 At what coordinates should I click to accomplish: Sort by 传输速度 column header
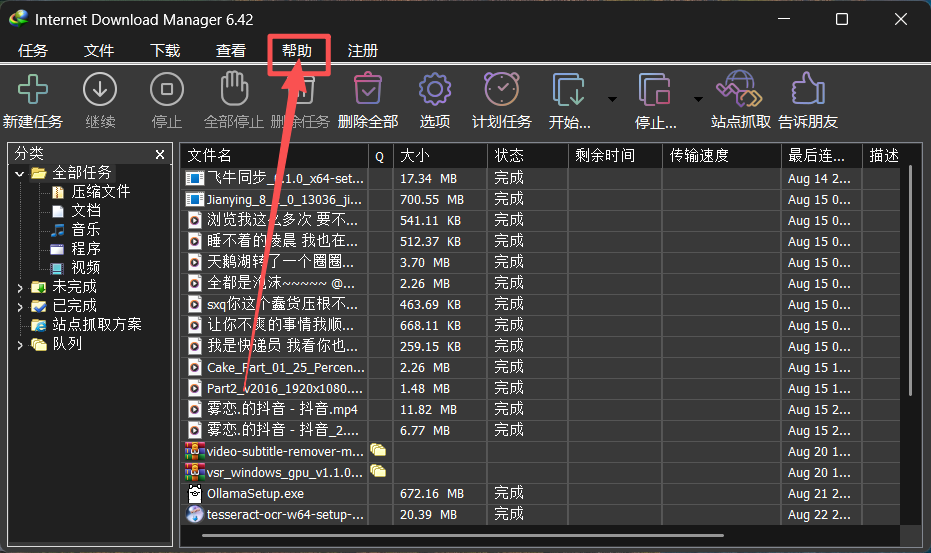pos(721,156)
